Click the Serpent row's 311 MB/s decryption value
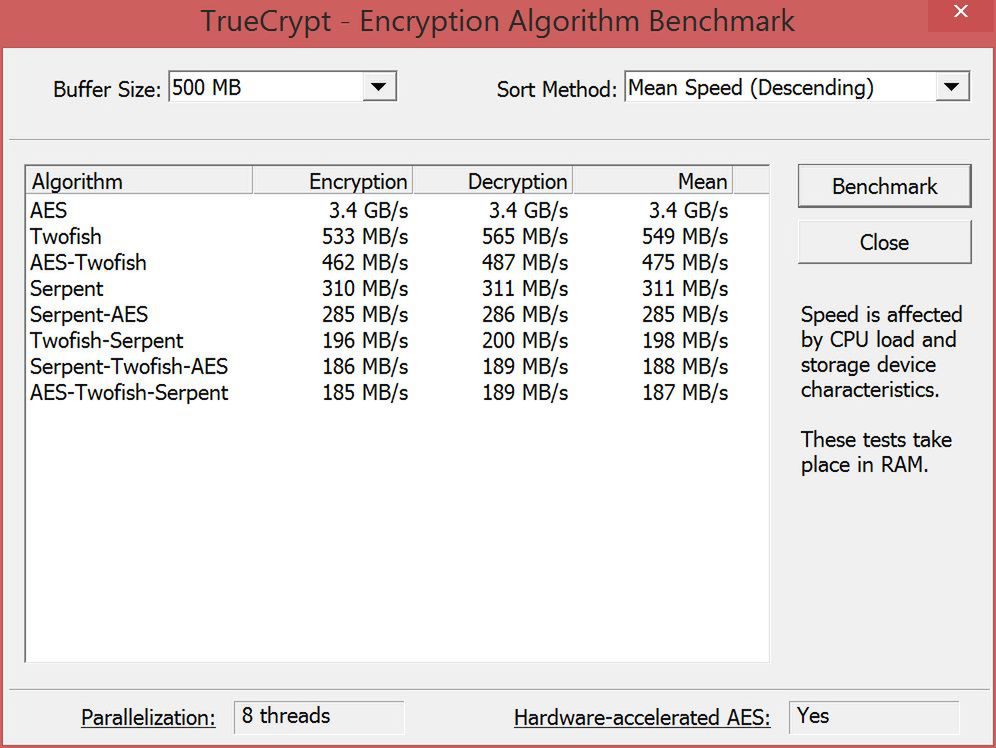Image resolution: width=996 pixels, height=748 pixels. (525, 288)
